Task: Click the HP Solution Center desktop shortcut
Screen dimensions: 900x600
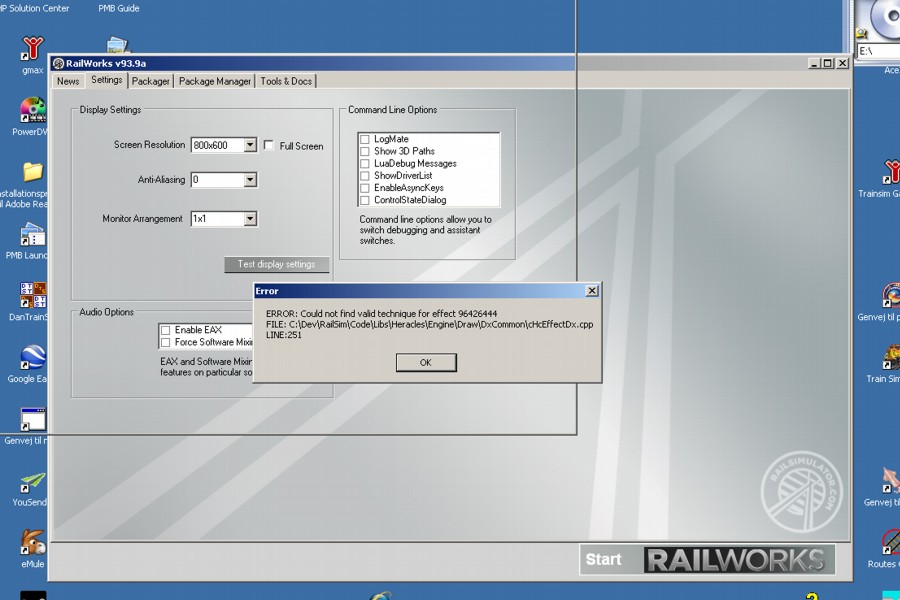Action: point(34,8)
